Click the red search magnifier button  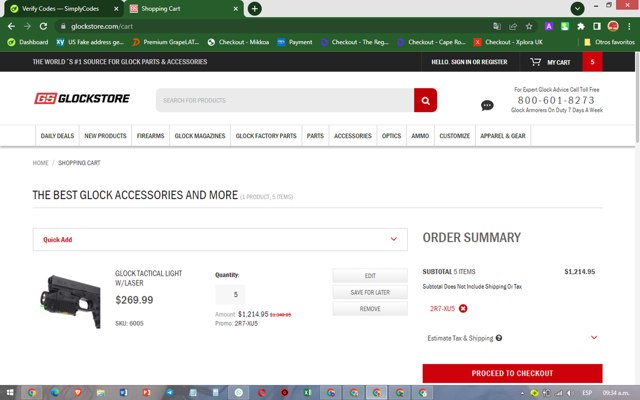425,100
